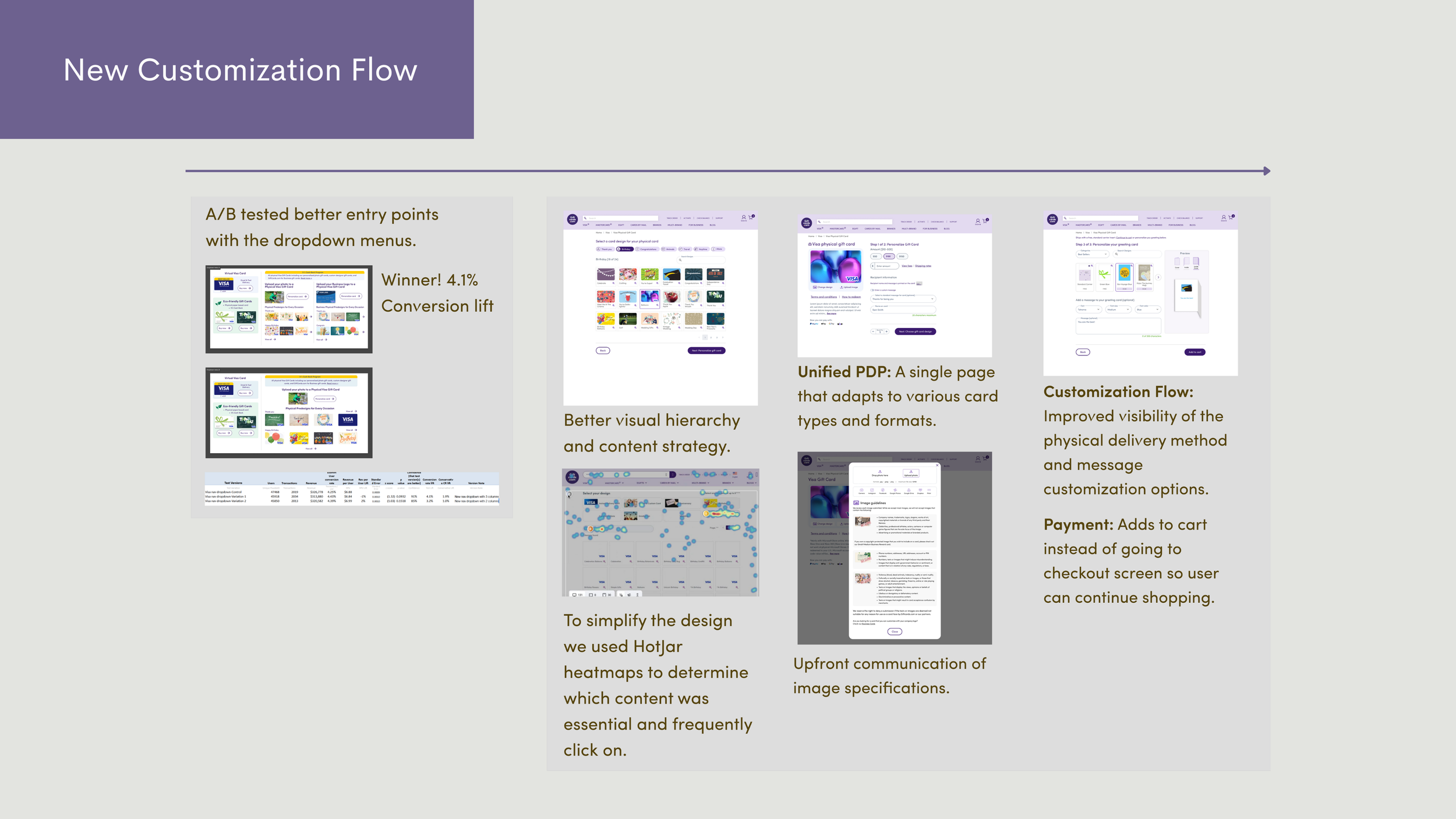Image resolution: width=1456 pixels, height=819 pixels.
Task: Click the cart icon in the card design mockup
Action: (751, 218)
